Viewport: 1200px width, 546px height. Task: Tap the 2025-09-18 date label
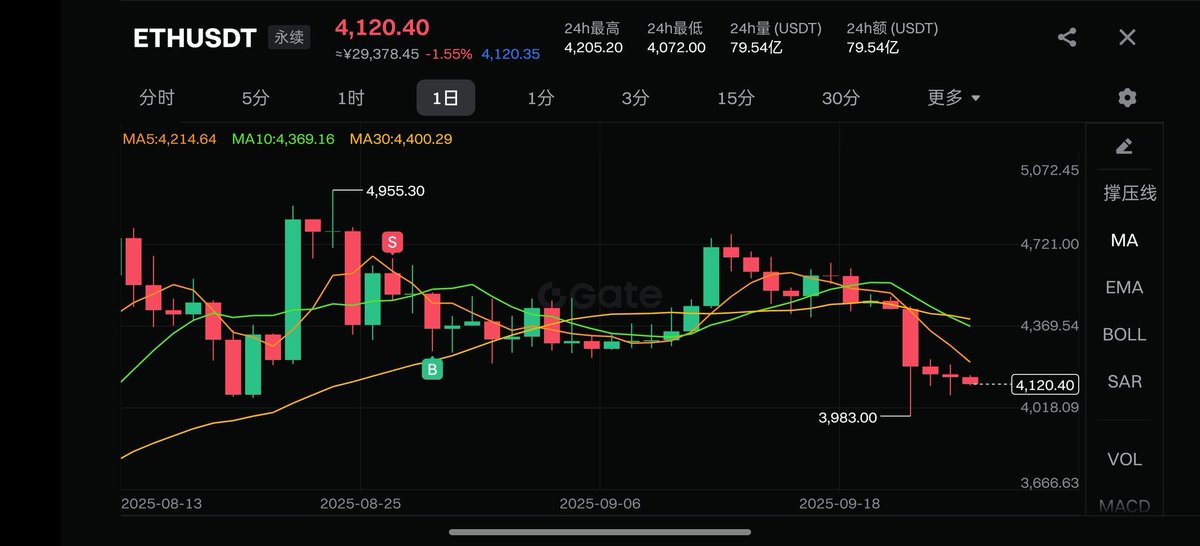coord(840,504)
